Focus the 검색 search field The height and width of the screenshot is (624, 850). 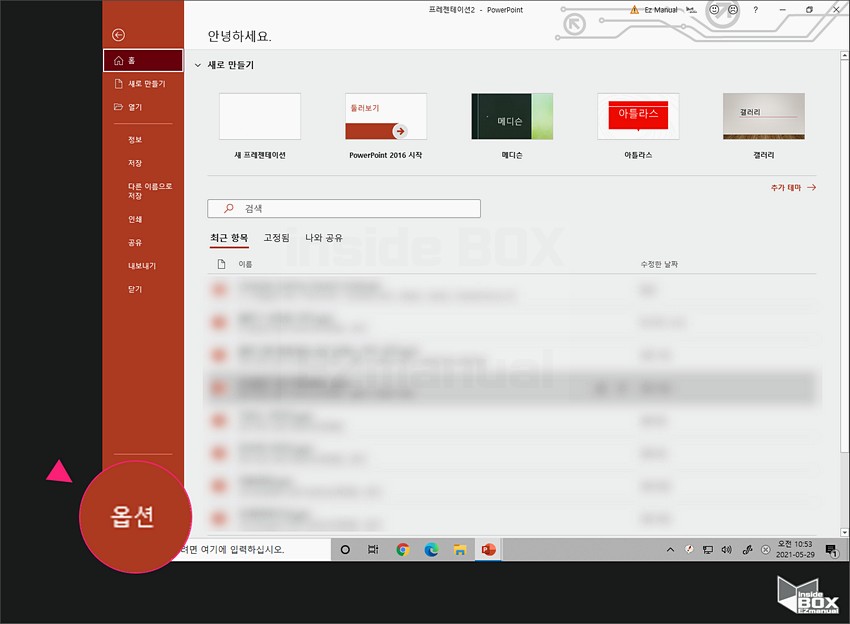344,208
